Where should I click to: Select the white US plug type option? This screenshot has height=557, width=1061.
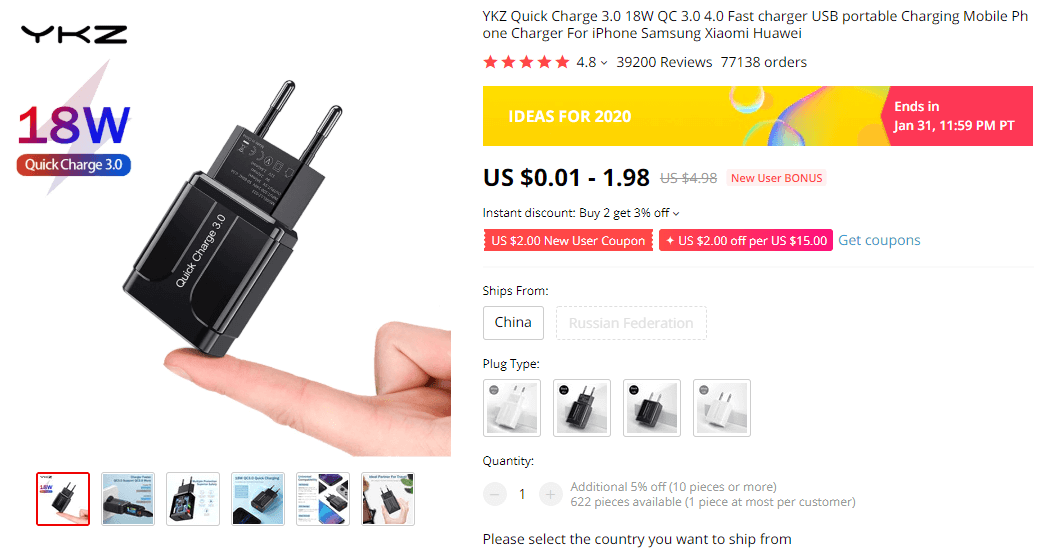tap(722, 408)
